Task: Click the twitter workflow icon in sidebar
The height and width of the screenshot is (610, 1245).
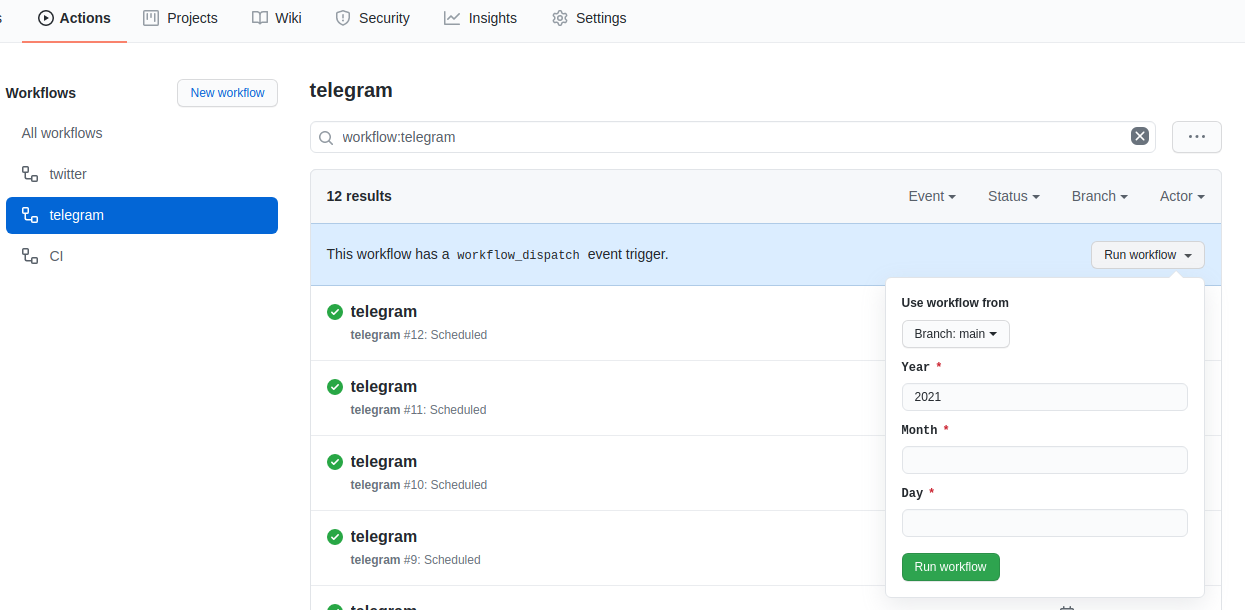Action: (x=30, y=174)
